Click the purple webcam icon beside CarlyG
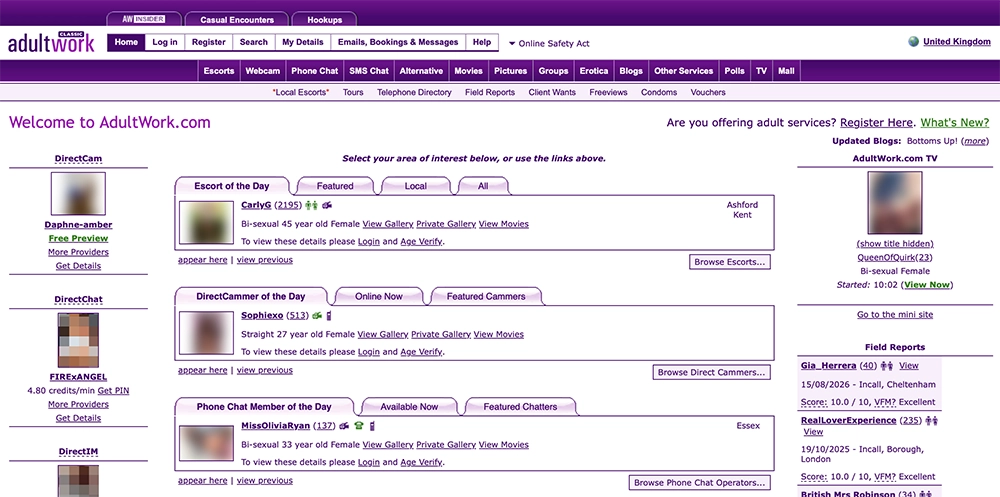 tap(327, 205)
